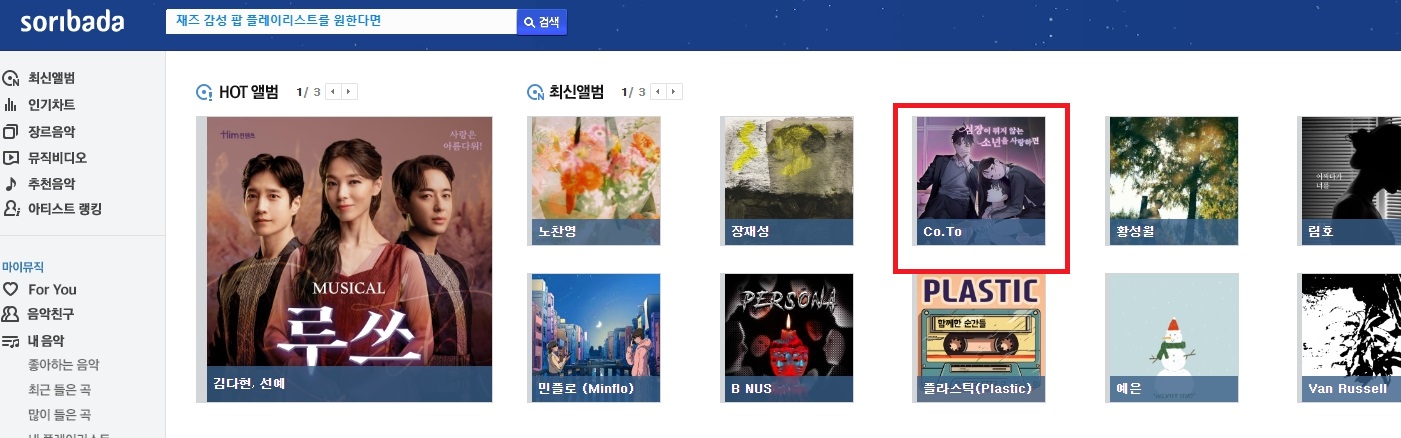
Task: Click the search input field
Action: click(x=340, y=22)
